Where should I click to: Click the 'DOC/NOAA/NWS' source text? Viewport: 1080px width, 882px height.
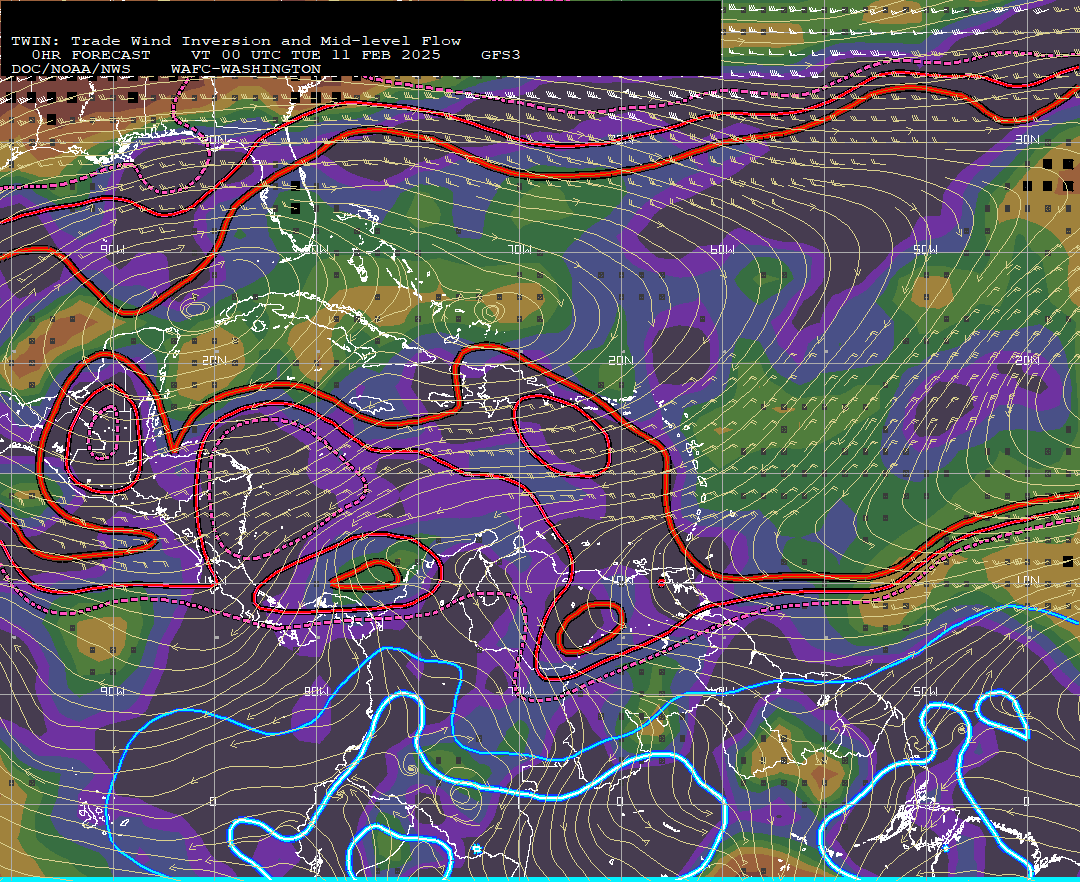point(71,70)
